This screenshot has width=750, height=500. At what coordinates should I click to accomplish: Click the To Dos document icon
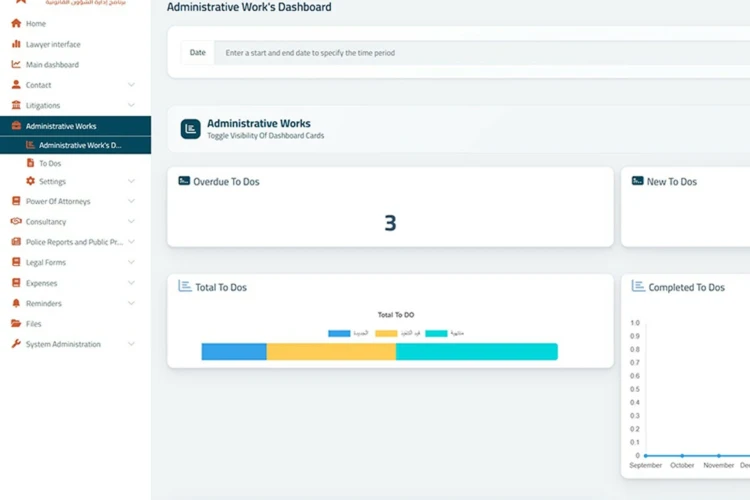pos(30,163)
